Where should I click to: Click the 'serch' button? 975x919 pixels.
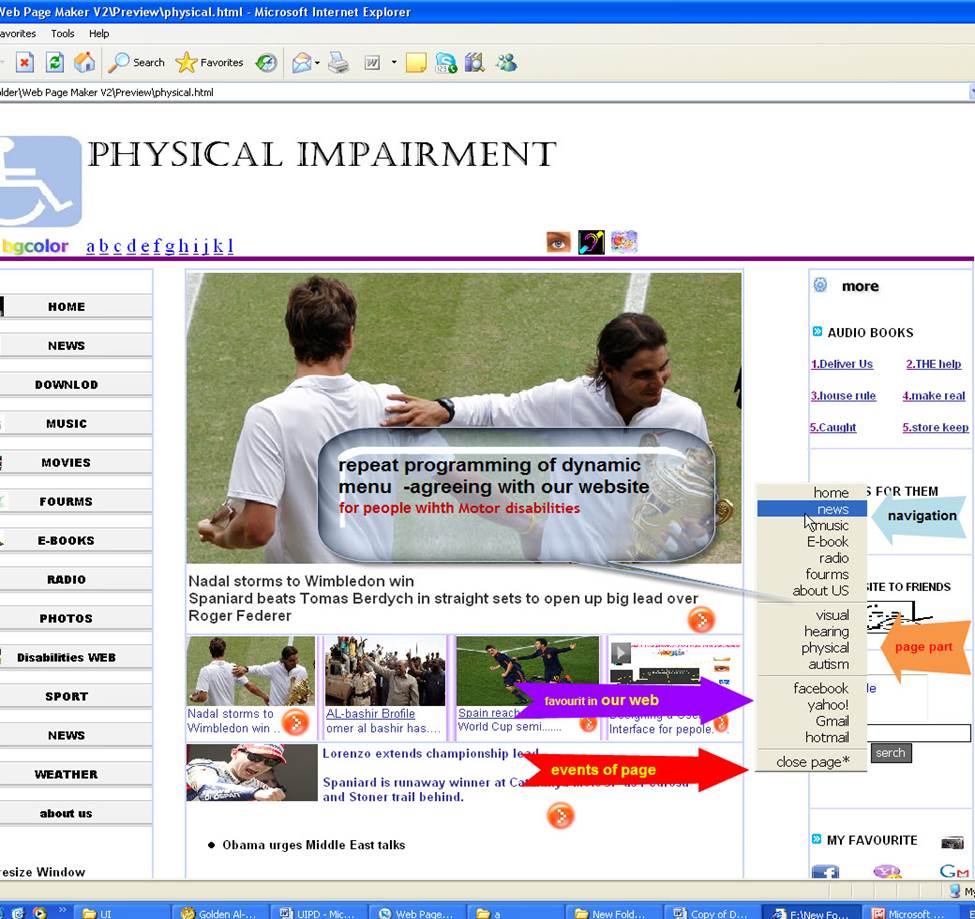tap(889, 753)
